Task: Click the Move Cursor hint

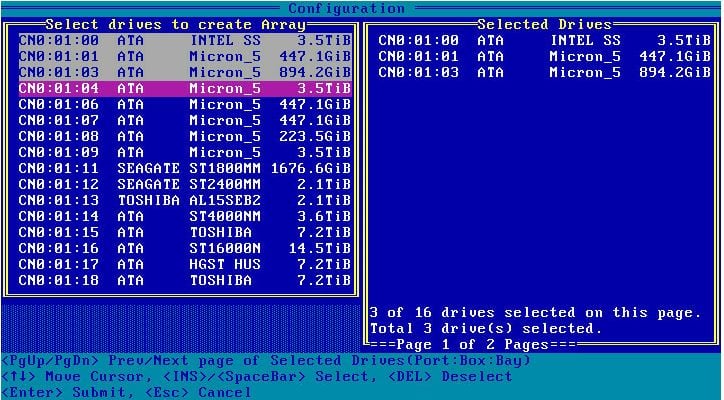Action: [x=77, y=376]
